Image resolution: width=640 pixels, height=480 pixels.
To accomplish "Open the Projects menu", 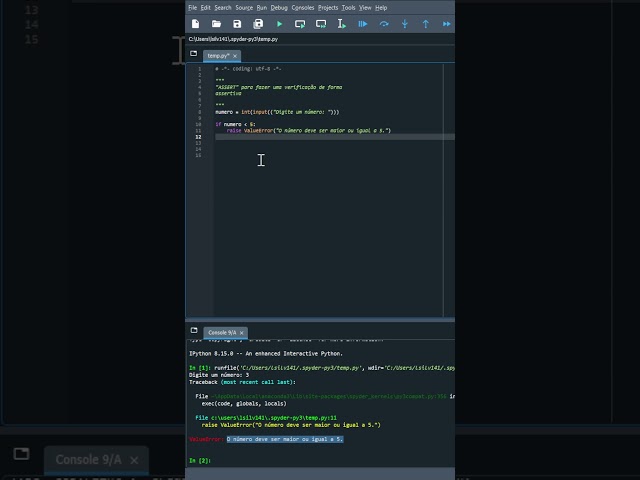I will pyautogui.click(x=328, y=8).
